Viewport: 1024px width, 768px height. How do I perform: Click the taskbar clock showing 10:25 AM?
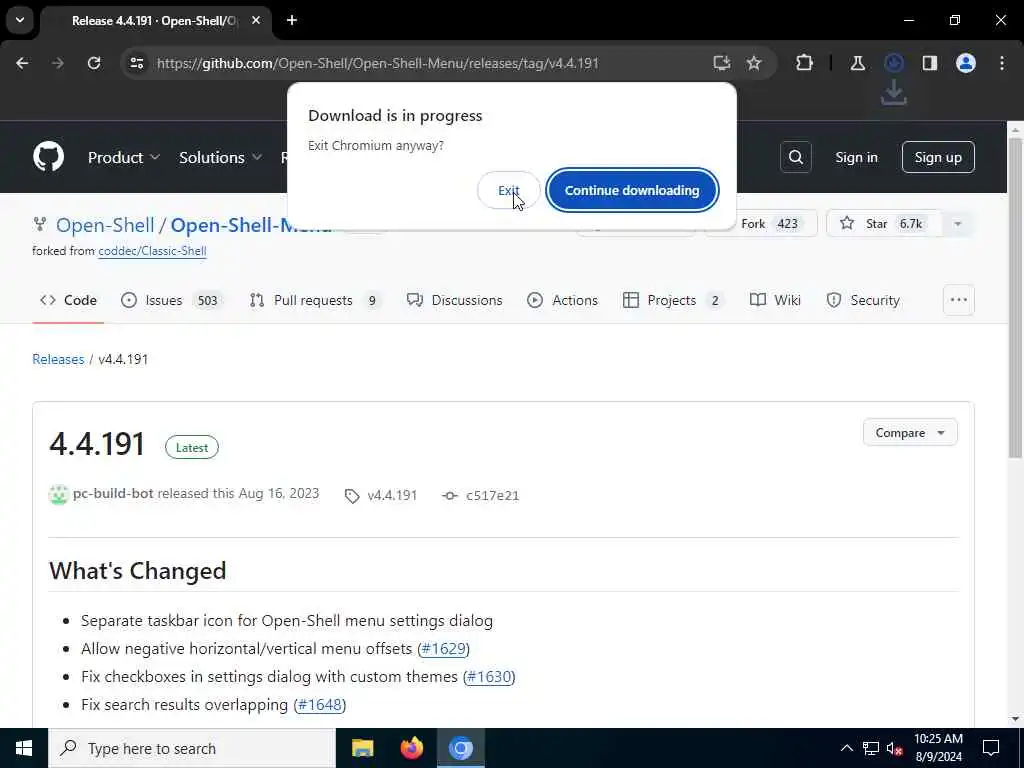938,748
